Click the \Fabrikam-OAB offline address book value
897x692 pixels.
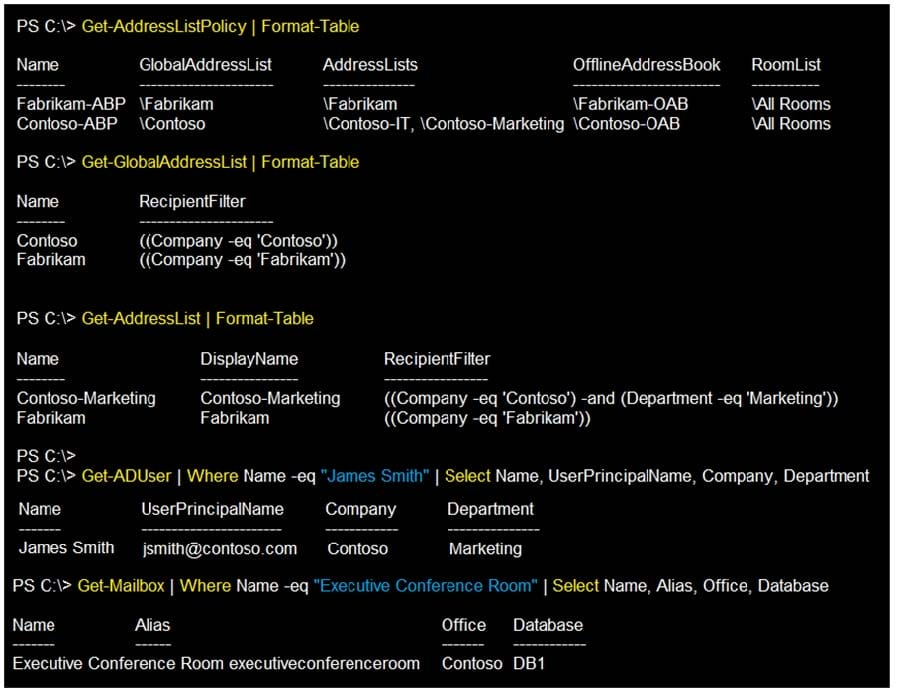(631, 104)
